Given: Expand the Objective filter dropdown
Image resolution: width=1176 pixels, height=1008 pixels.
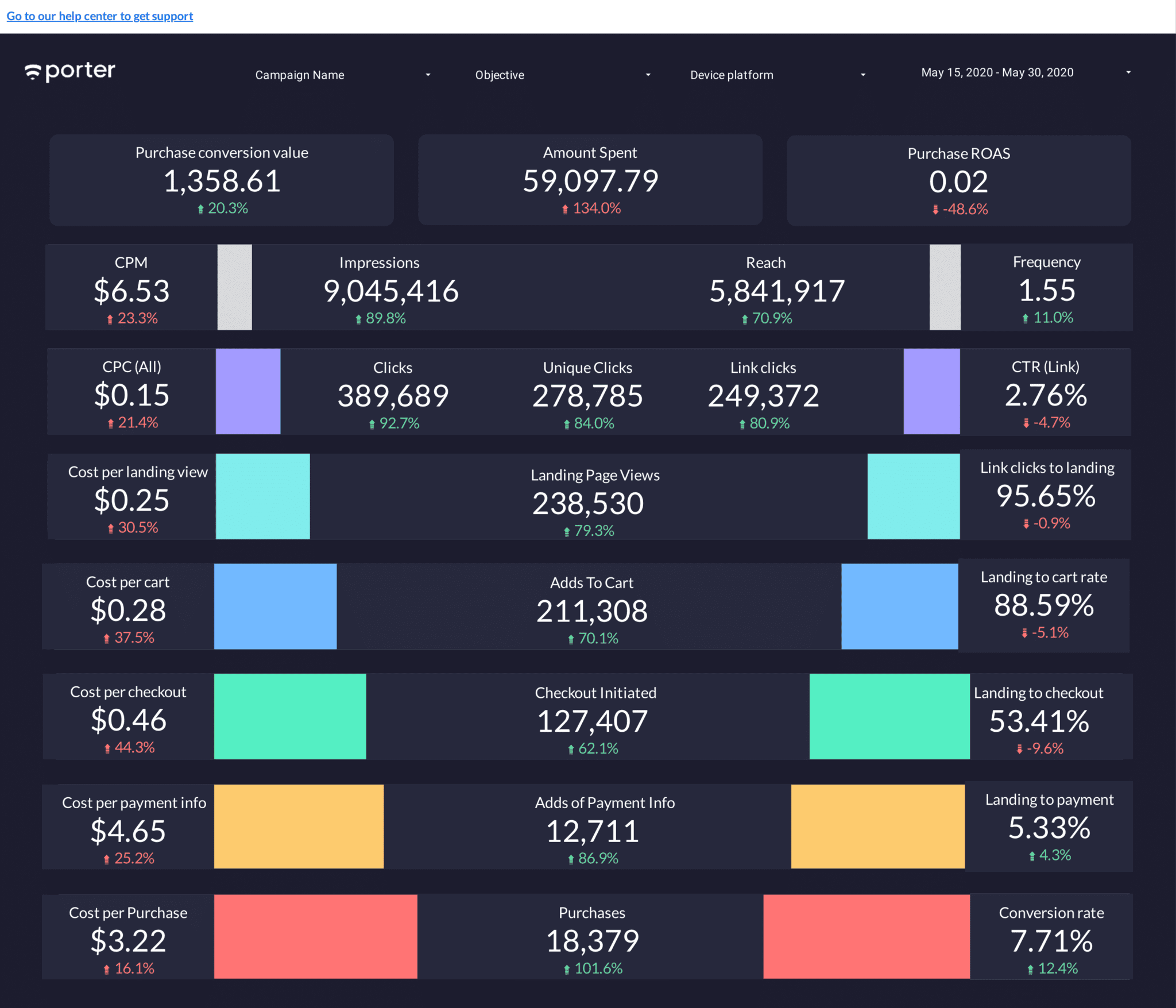Looking at the screenshot, I should (x=563, y=75).
